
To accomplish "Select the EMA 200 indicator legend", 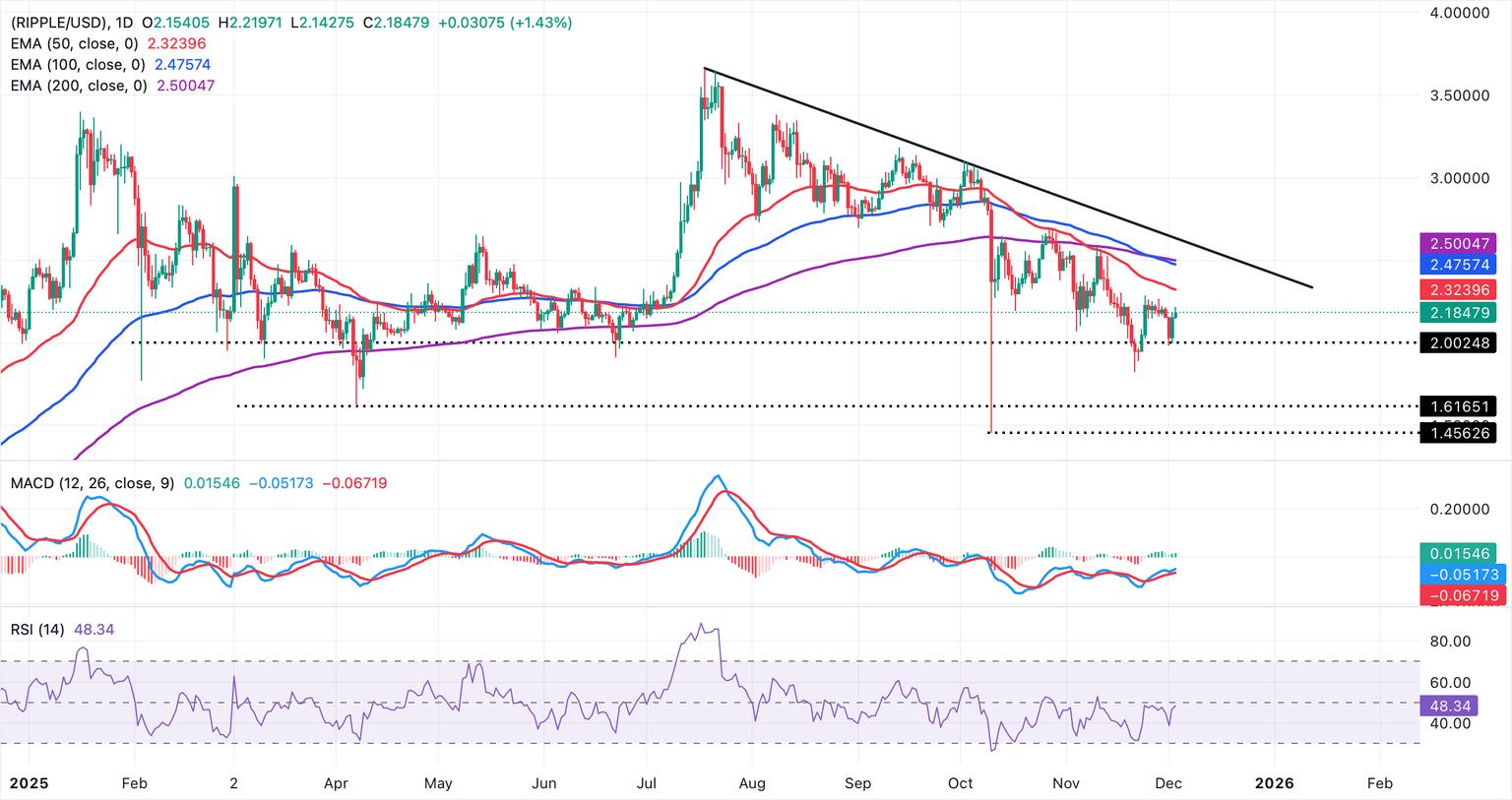I will tap(79, 86).
